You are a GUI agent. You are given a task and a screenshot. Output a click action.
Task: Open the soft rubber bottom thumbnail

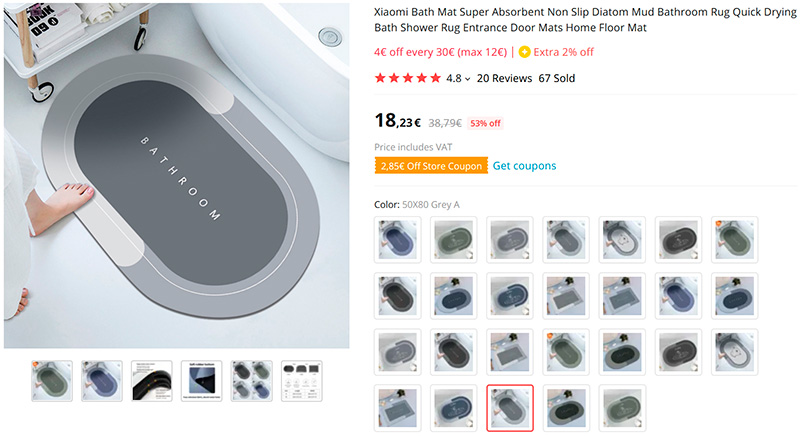click(202, 381)
